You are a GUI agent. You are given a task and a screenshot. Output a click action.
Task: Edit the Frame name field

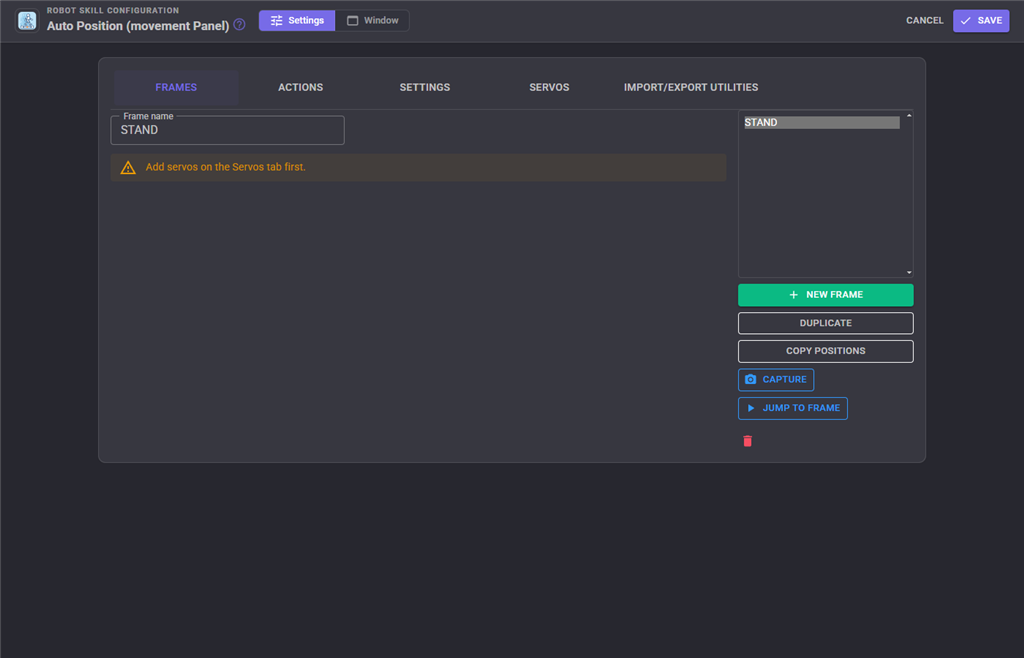coord(227,130)
